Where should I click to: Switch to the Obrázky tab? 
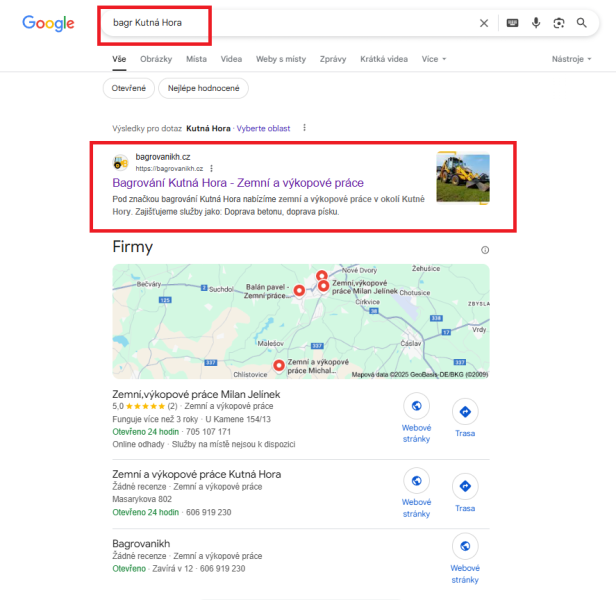coord(156,59)
